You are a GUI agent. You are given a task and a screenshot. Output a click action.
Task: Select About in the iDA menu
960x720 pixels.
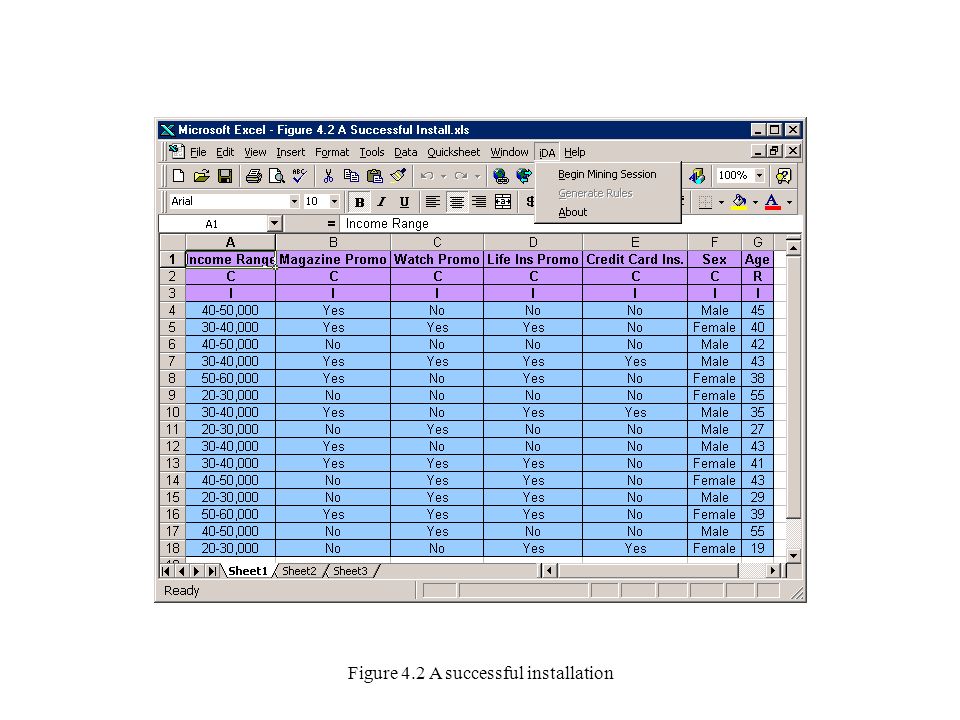coord(572,212)
